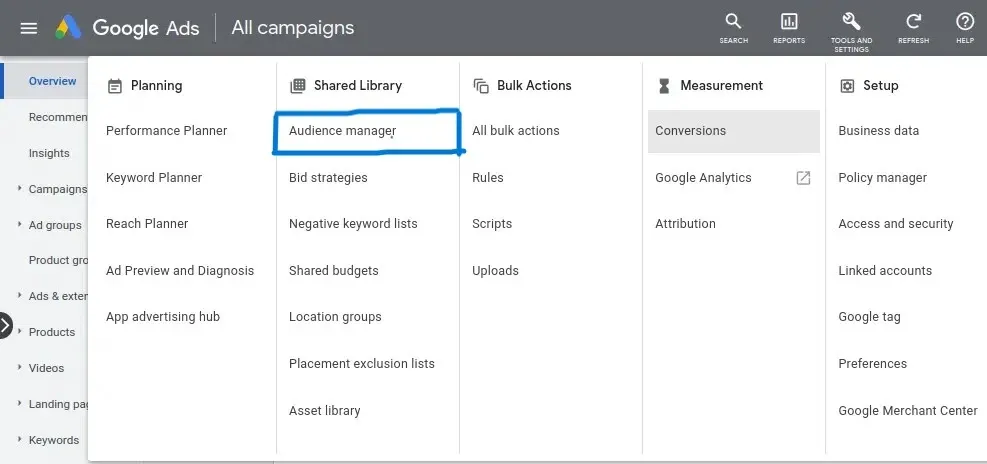Click the Shared Library column heading

point(358,86)
